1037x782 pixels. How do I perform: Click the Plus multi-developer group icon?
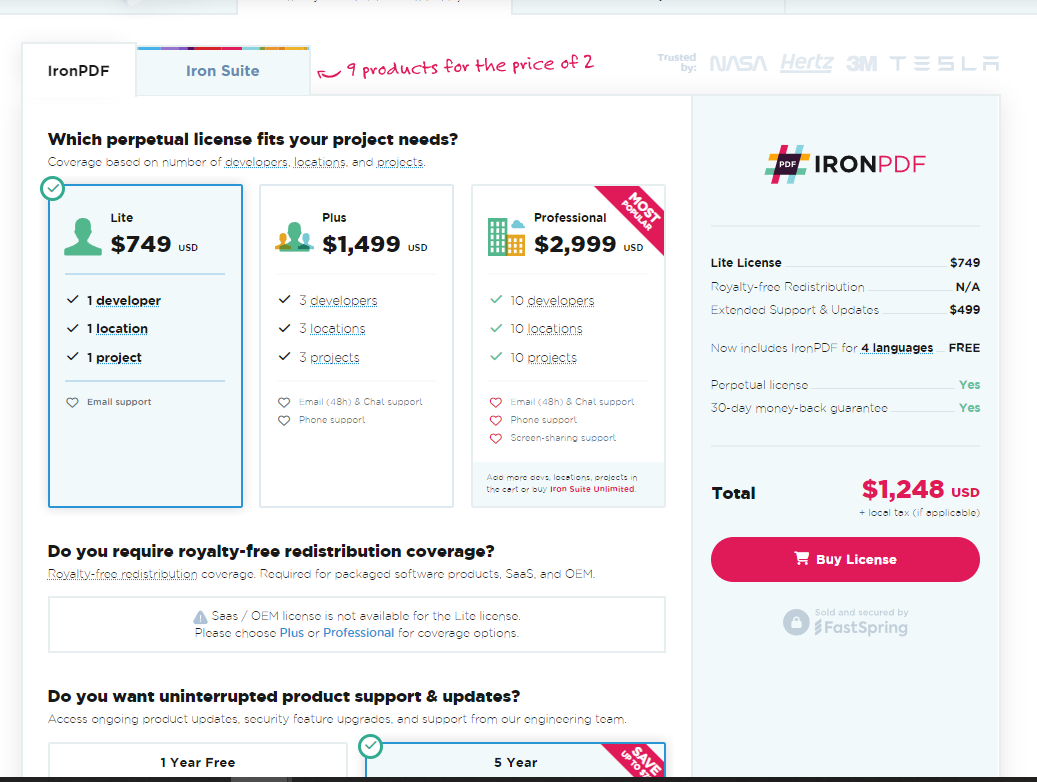(x=295, y=236)
